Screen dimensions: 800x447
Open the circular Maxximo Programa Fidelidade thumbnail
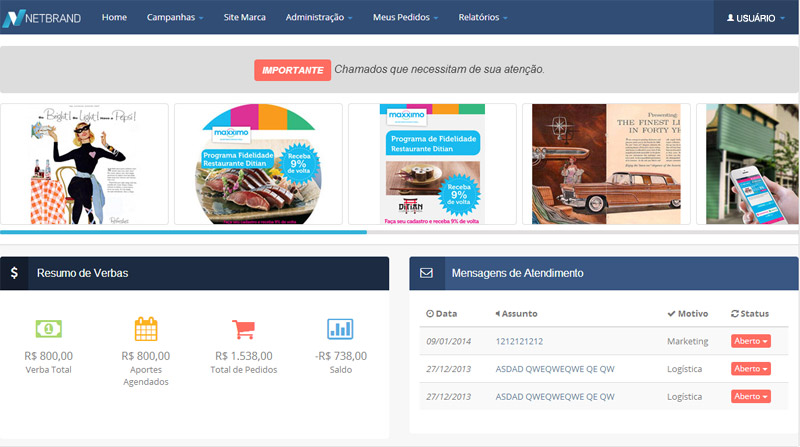[x=258, y=164]
